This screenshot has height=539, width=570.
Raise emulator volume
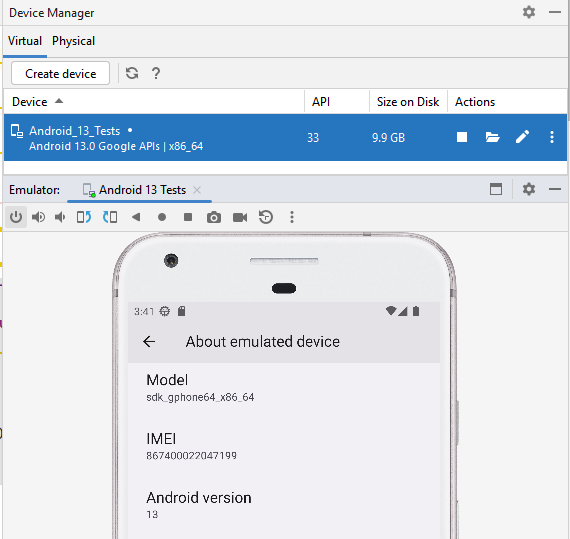point(39,217)
